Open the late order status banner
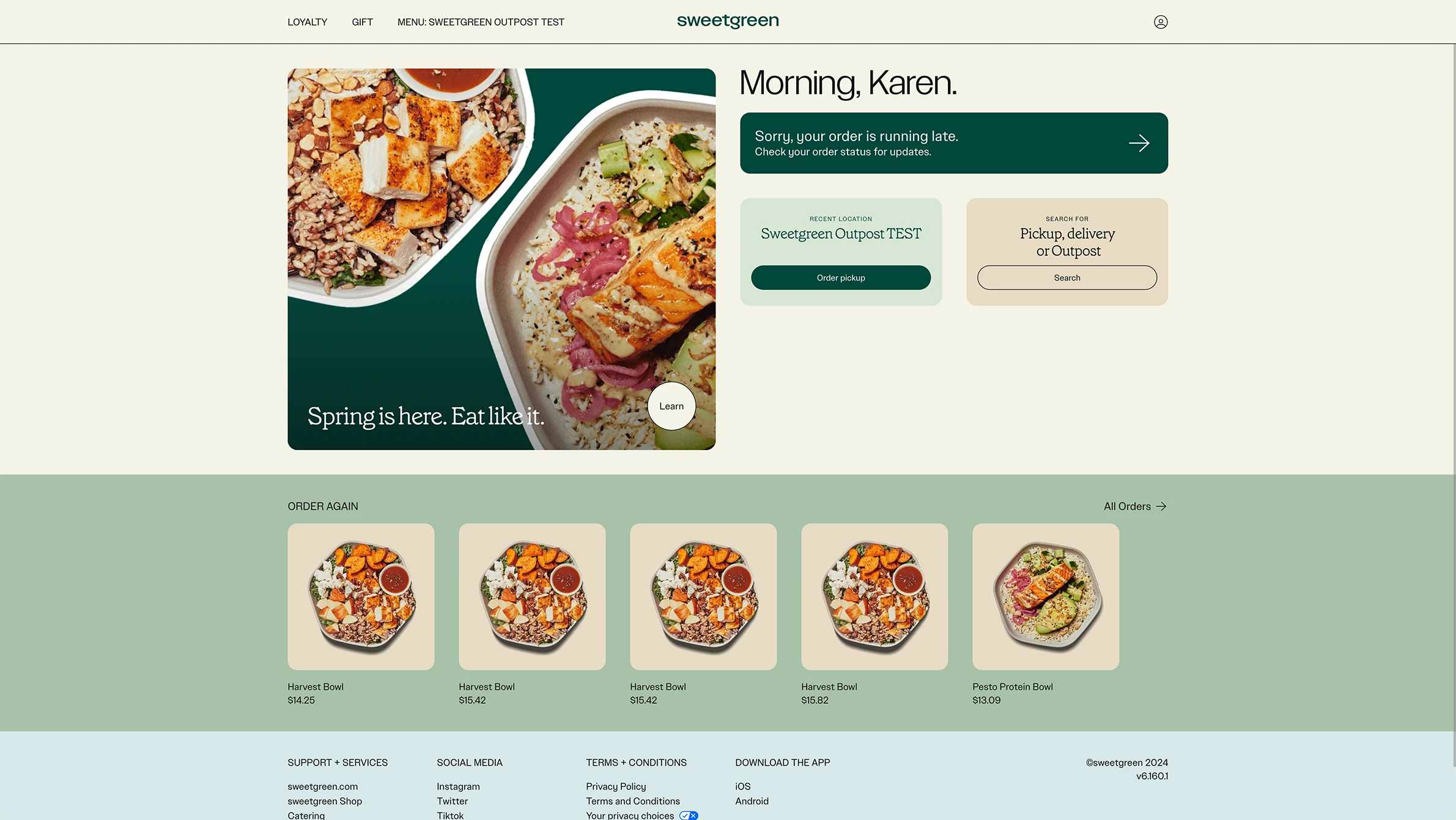1456x820 pixels. [x=954, y=143]
